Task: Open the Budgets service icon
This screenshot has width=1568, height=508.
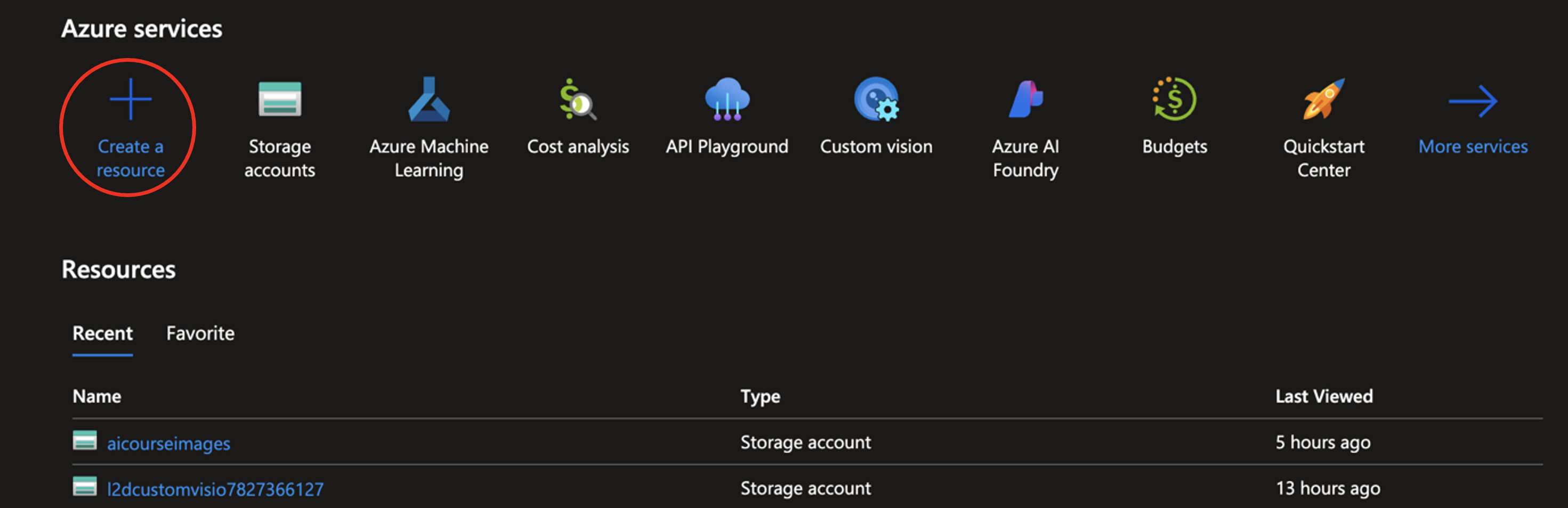Action: coord(1174,99)
